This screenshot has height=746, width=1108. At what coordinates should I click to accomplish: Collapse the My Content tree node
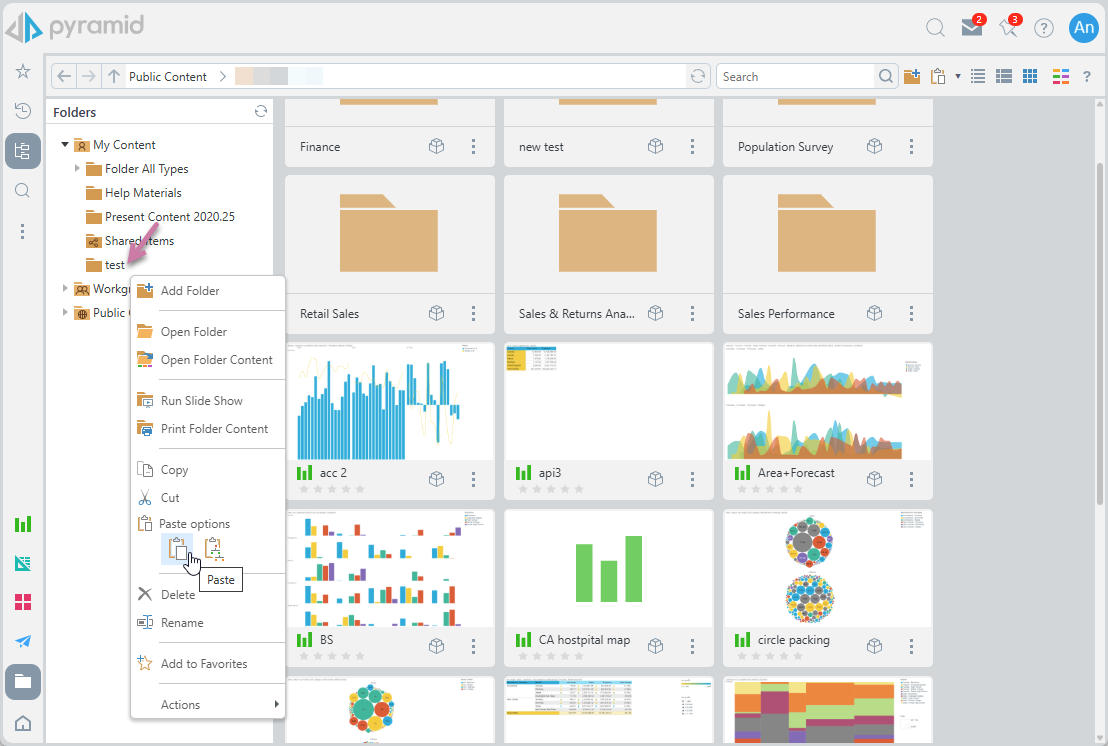(65, 145)
